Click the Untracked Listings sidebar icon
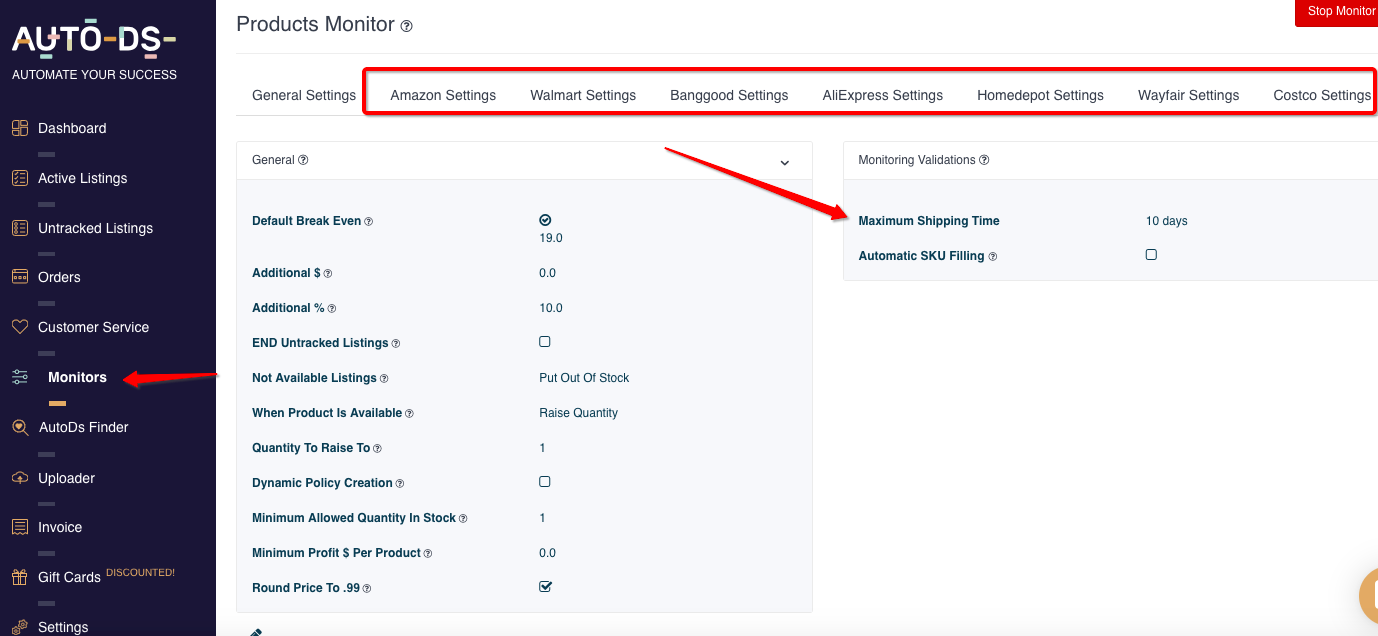1378x636 pixels. (x=19, y=228)
